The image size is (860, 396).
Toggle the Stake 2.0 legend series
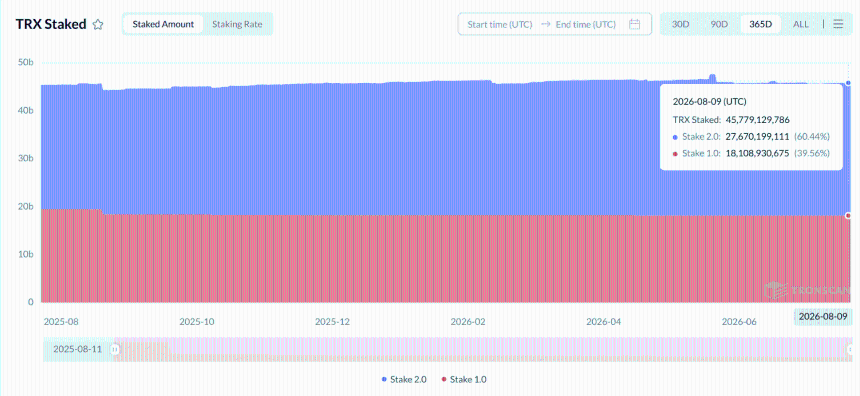click(x=404, y=379)
